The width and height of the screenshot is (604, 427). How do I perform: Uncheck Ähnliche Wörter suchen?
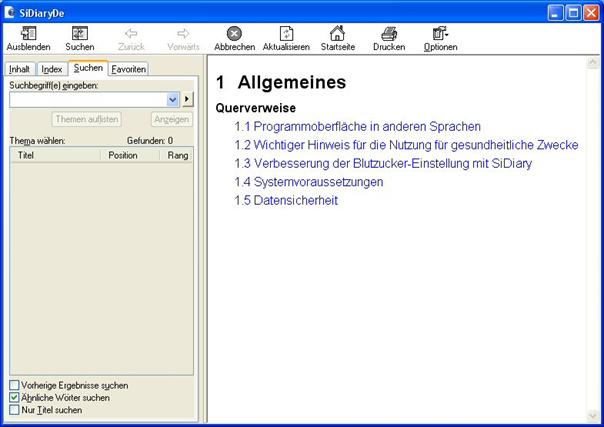click(14, 397)
